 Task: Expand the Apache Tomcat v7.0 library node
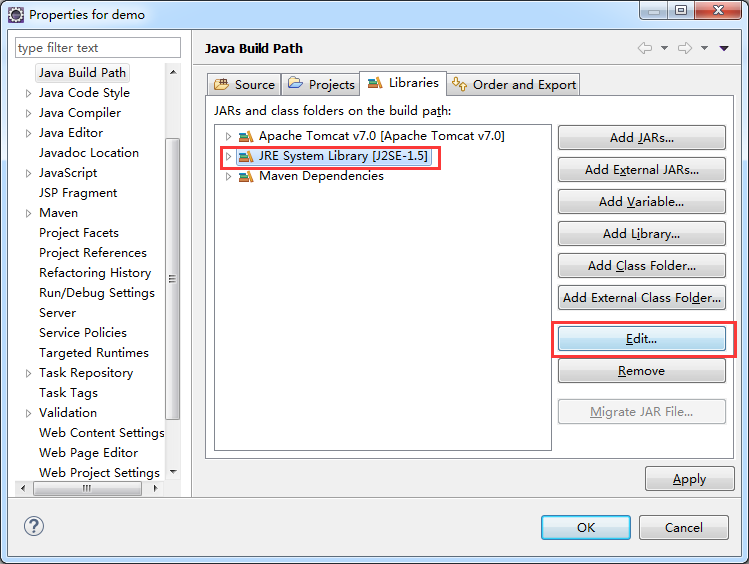(228, 137)
